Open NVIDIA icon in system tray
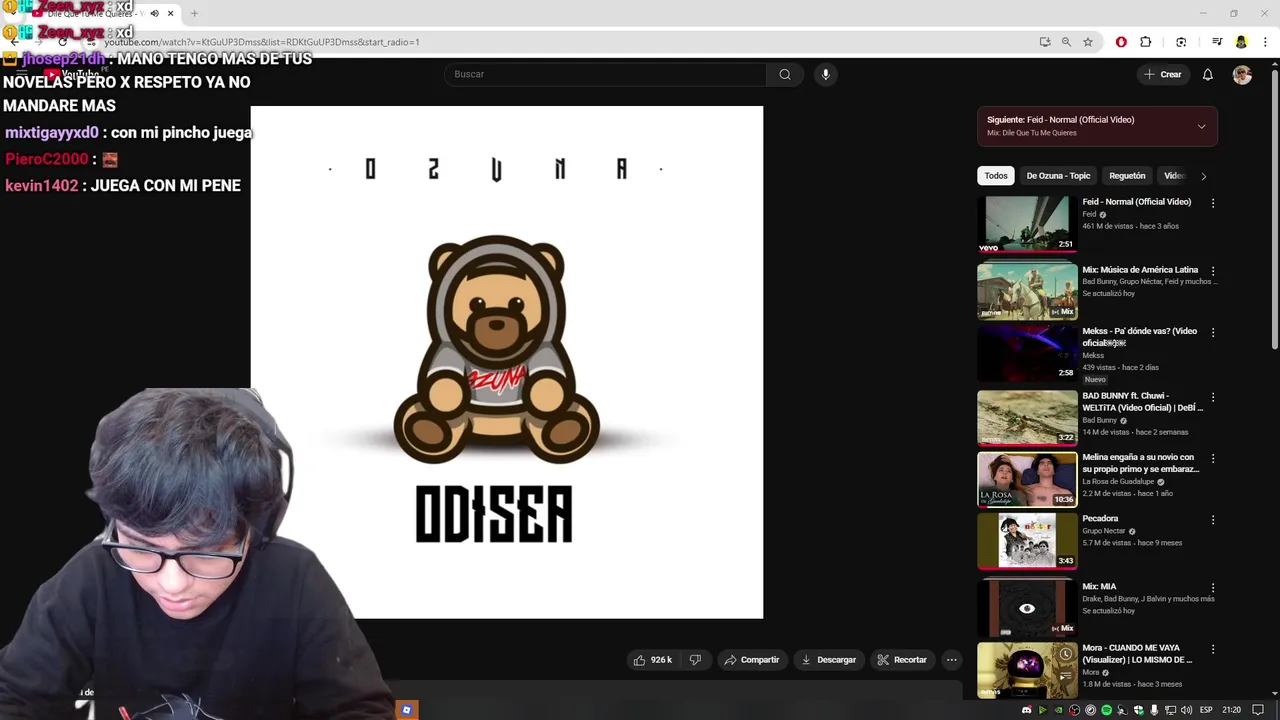 click(1058, 710)
